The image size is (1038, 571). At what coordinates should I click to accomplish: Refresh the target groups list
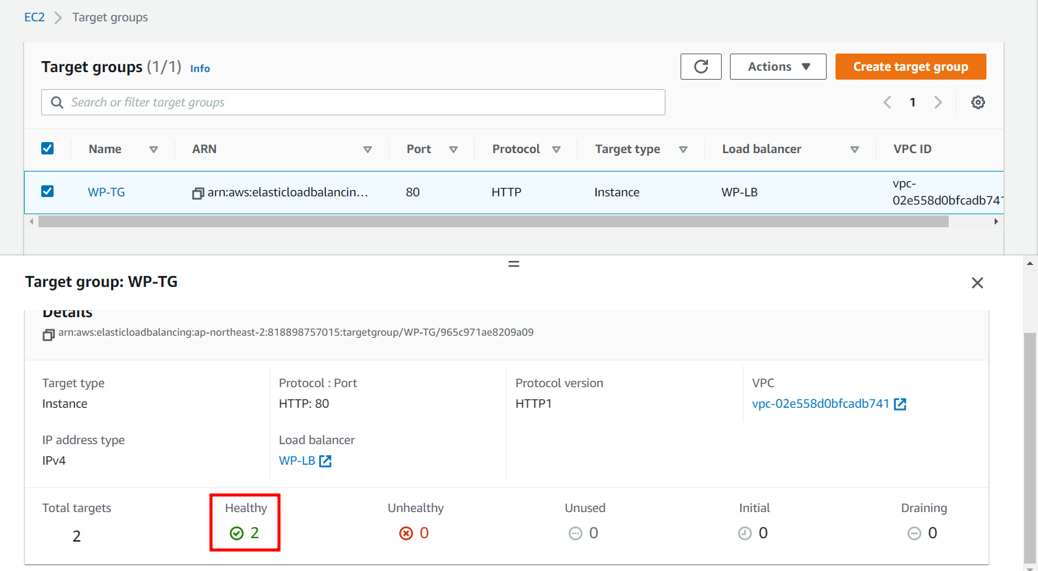click(x=700, y=67)
